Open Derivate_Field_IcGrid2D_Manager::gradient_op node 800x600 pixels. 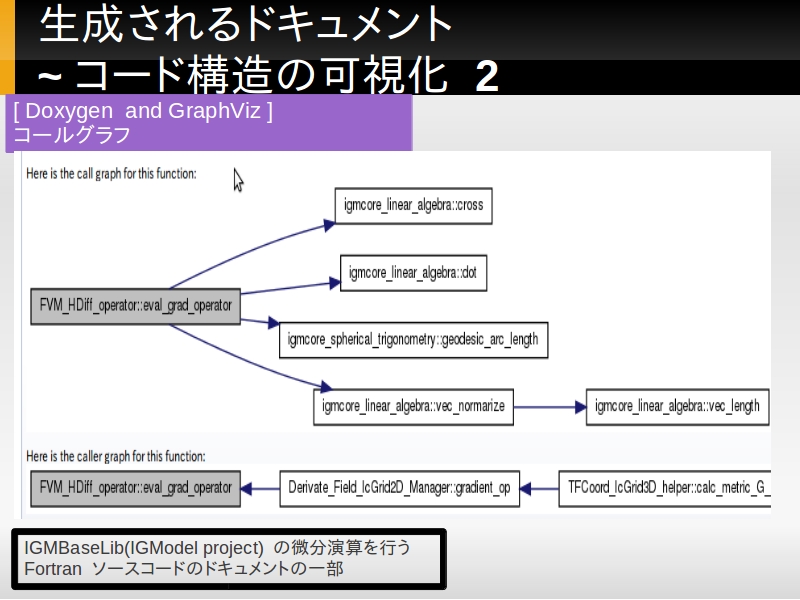(399, 488)
